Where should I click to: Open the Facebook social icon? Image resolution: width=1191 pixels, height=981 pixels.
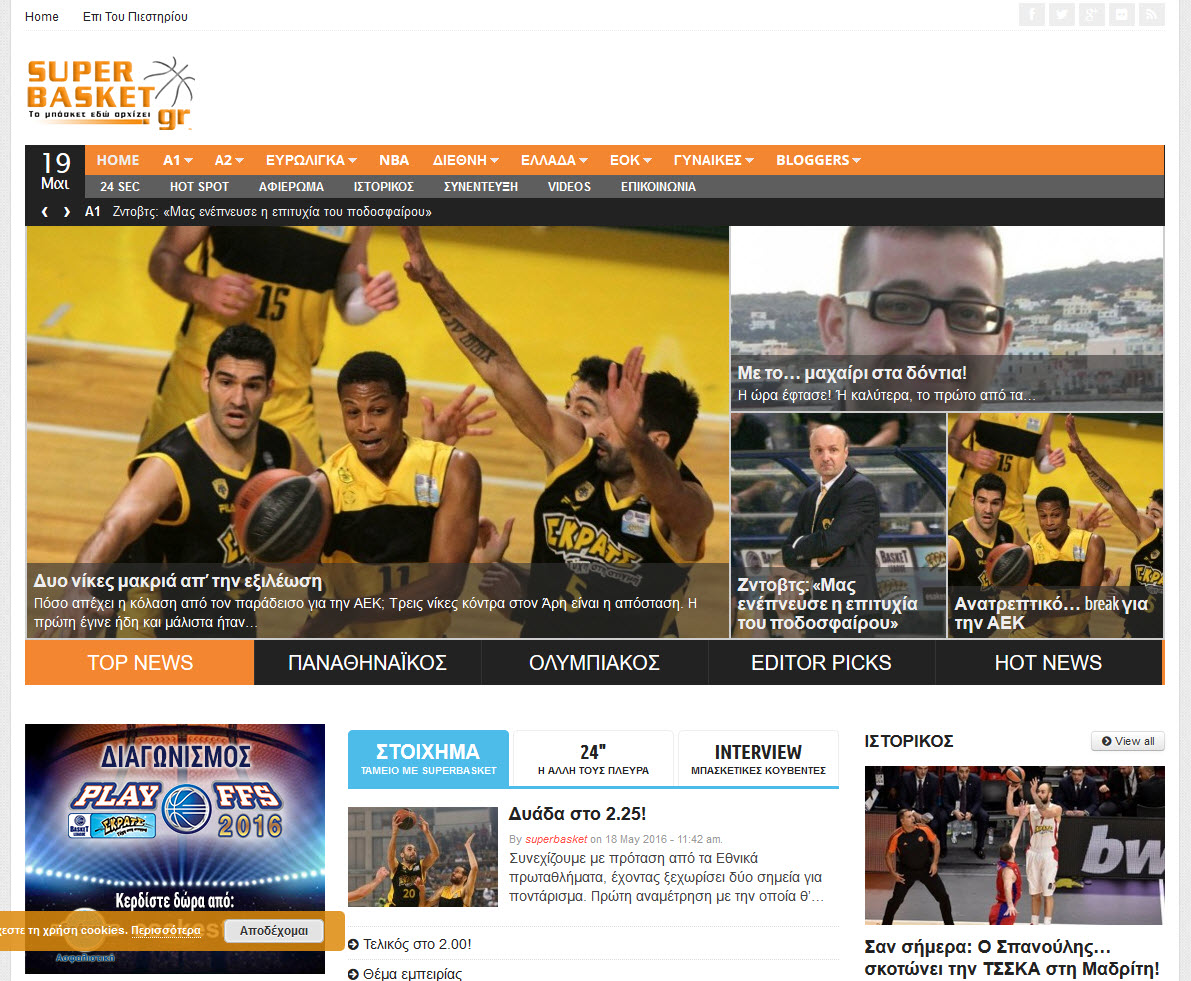pos(1031,14)
